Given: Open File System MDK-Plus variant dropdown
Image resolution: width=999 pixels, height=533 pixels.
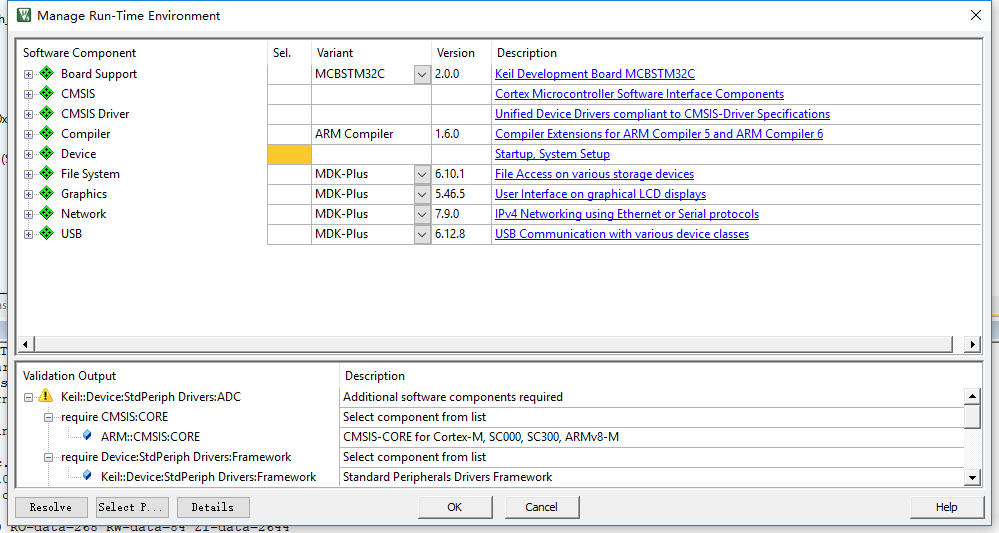Looking at the screenshot, I should click(422, 174).
